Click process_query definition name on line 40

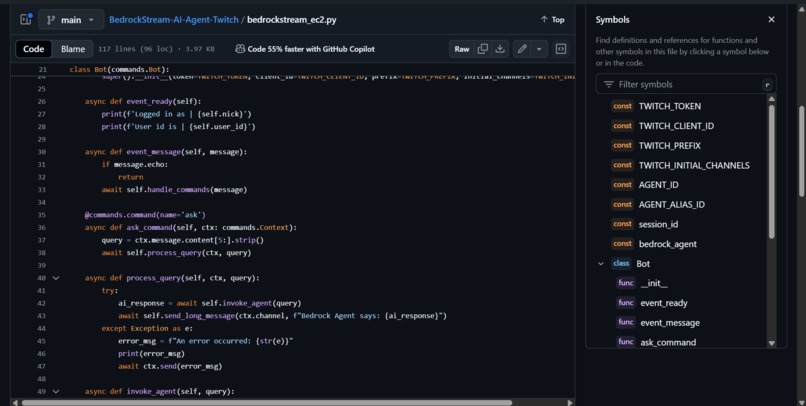pos(153,278)
